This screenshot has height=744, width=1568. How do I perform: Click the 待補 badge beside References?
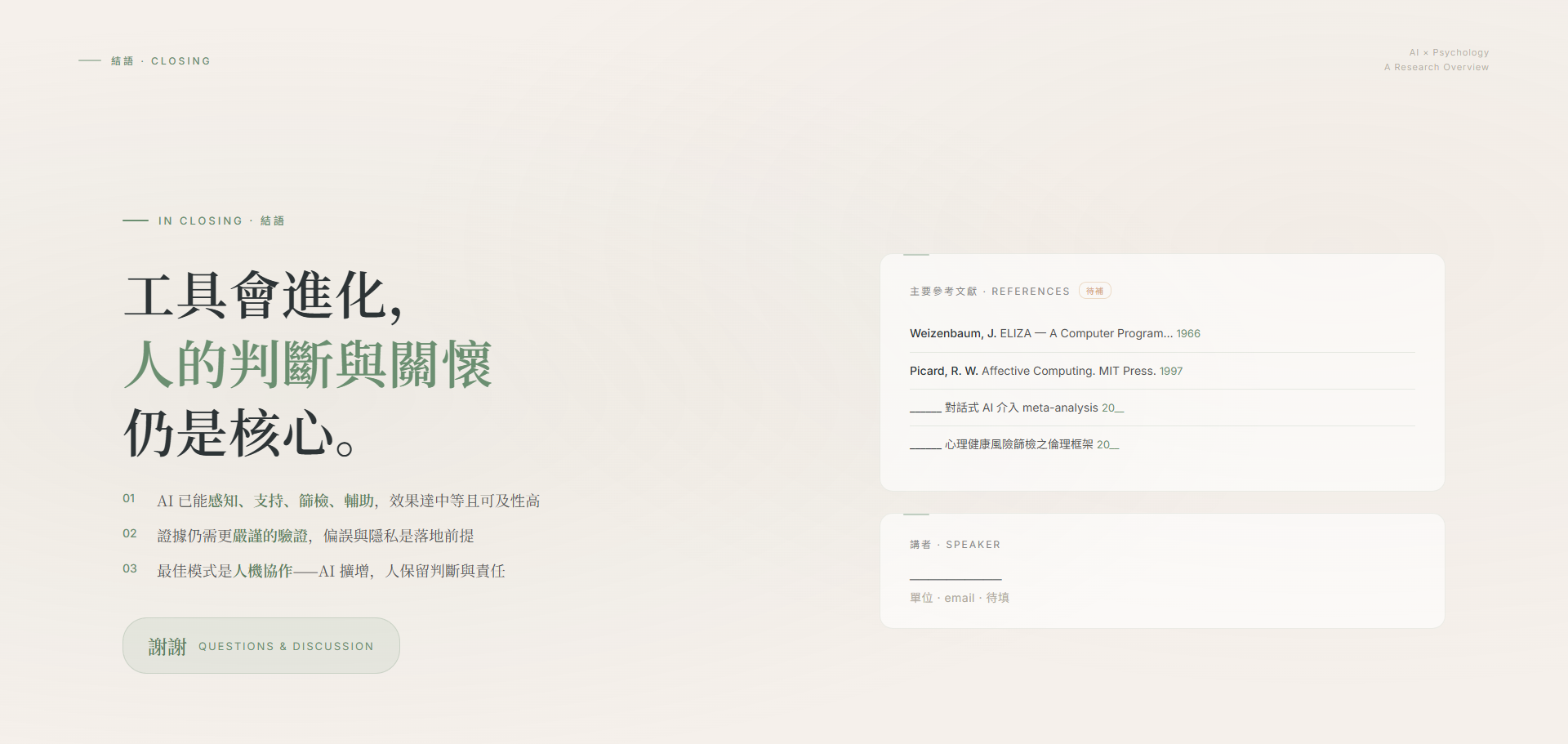pos(1094,291)
